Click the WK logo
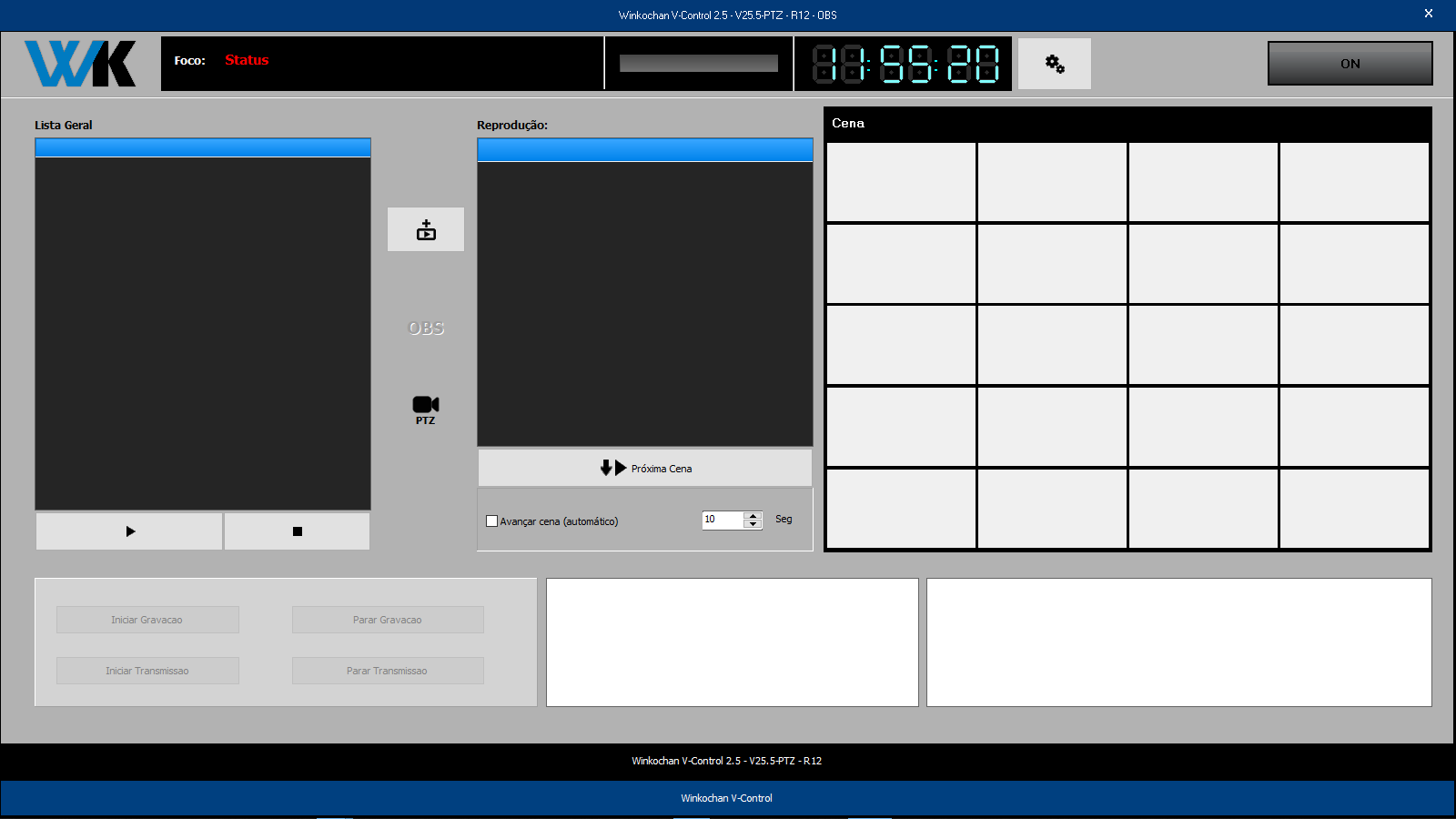 tap(80, 63)
